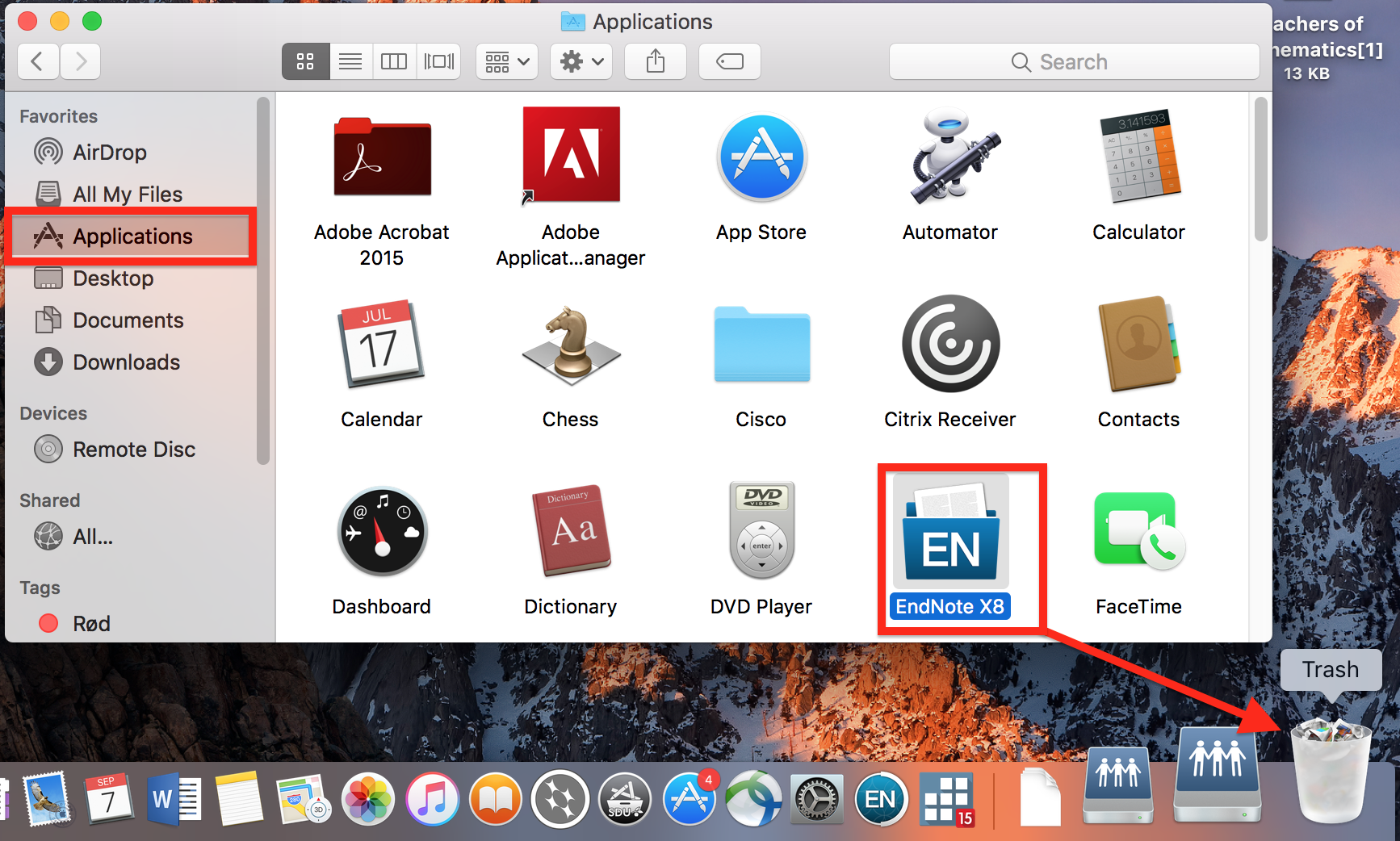
Task: Open Maps from the Dock
Action: pyautogui.click(x=304, y=799)
